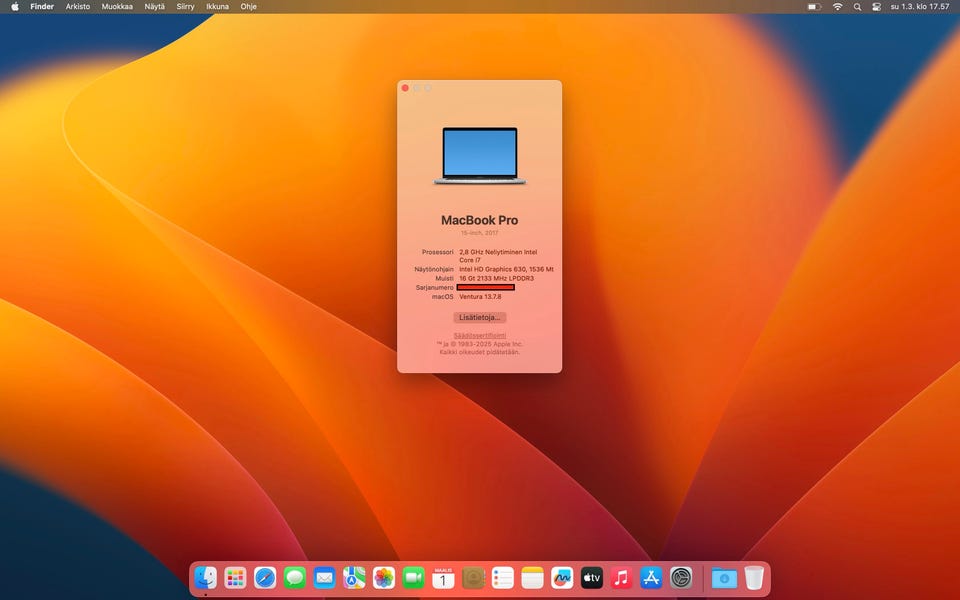Click '16 Gt 2133 MHz LPDDR3' memory value
Image resolution: width=960 pixels, height=600 pixels.
497,279
